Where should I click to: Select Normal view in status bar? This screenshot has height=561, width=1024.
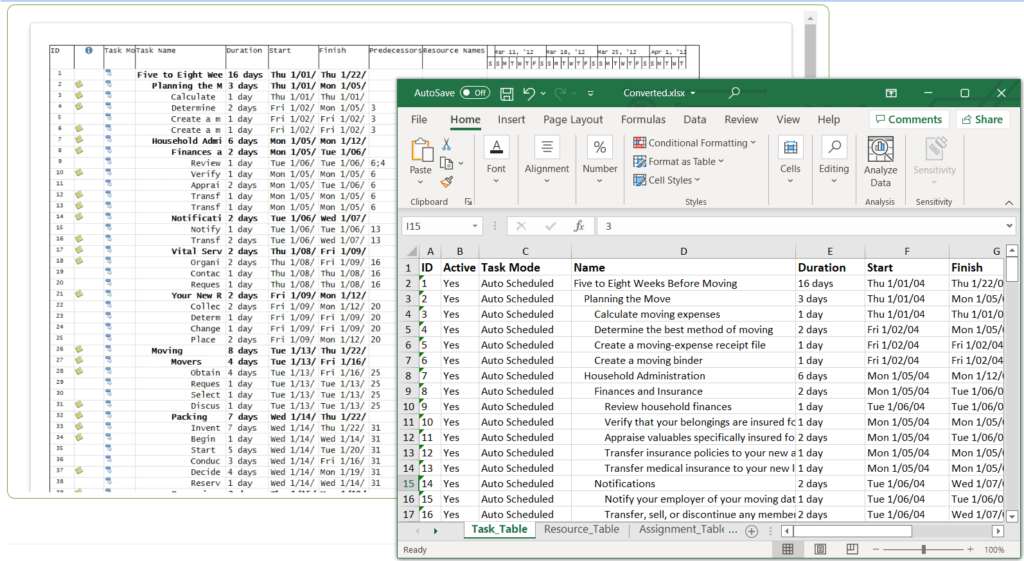[x=788, y=550]
